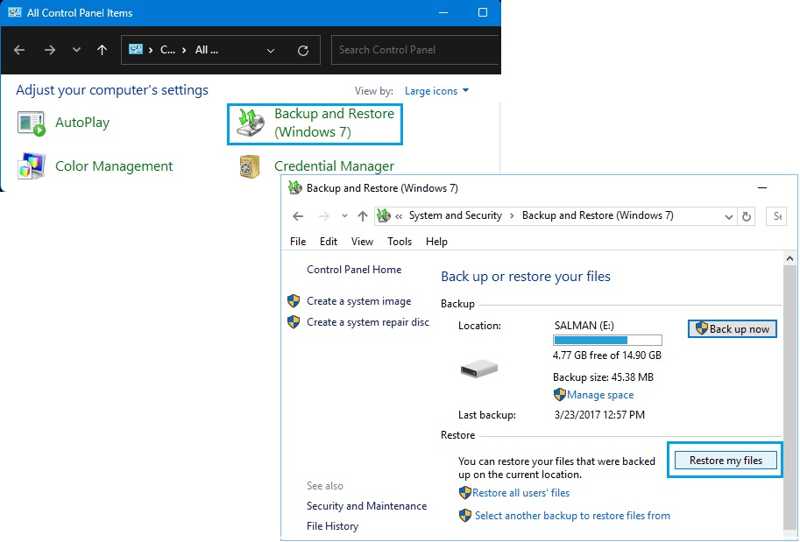Click the Backup and Restore vertical scrollbar
The image size is (800, 542).
(789, 397)
